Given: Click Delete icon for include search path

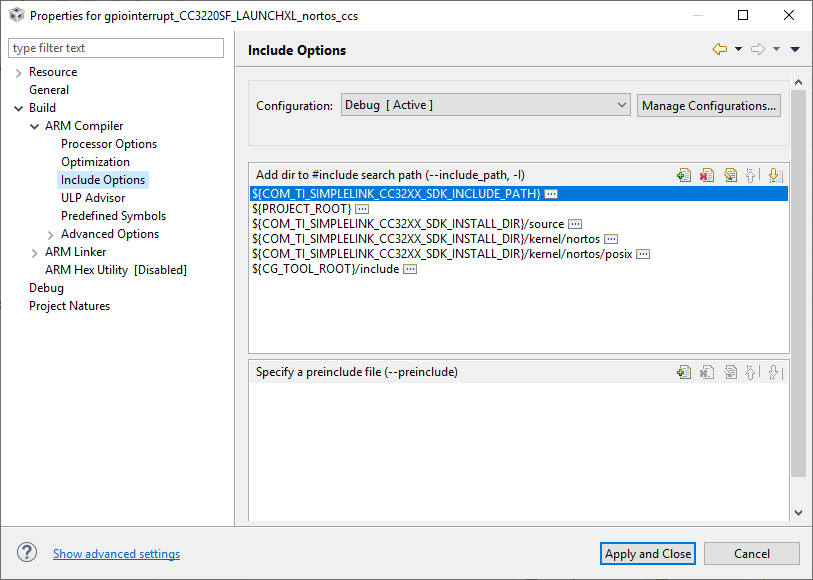Looking at the screenshot, I should 707,175.
